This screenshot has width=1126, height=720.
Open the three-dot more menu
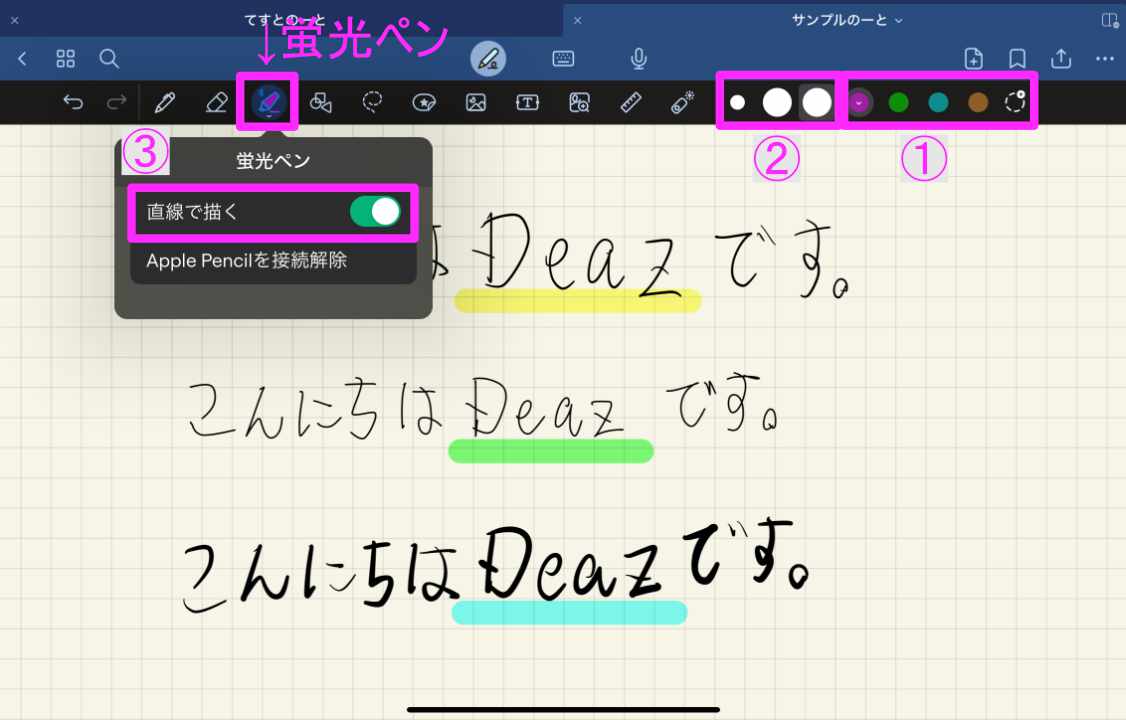click(1105, 58)
